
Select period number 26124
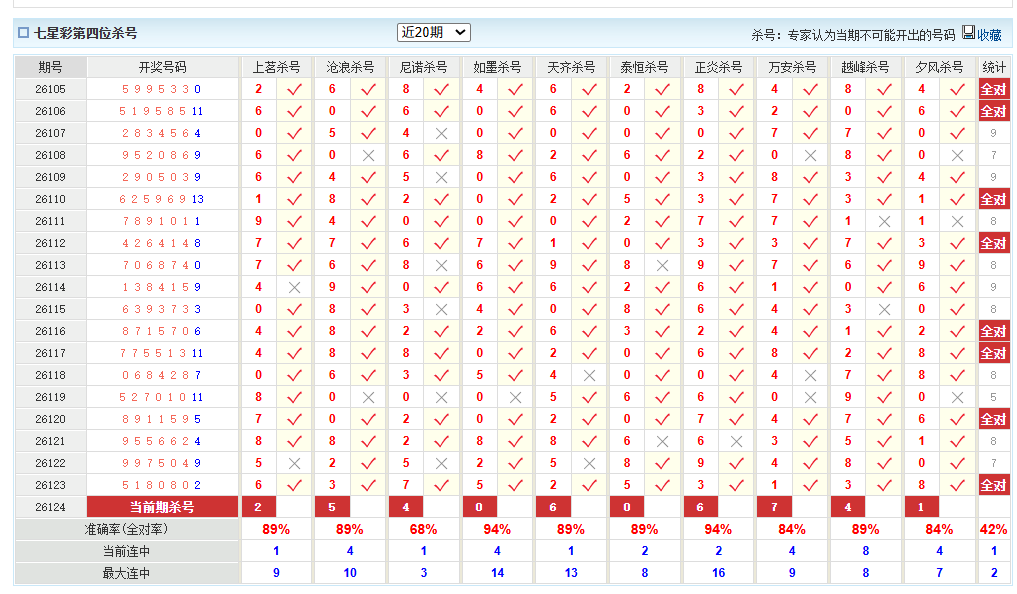click(x=51, y=506)
